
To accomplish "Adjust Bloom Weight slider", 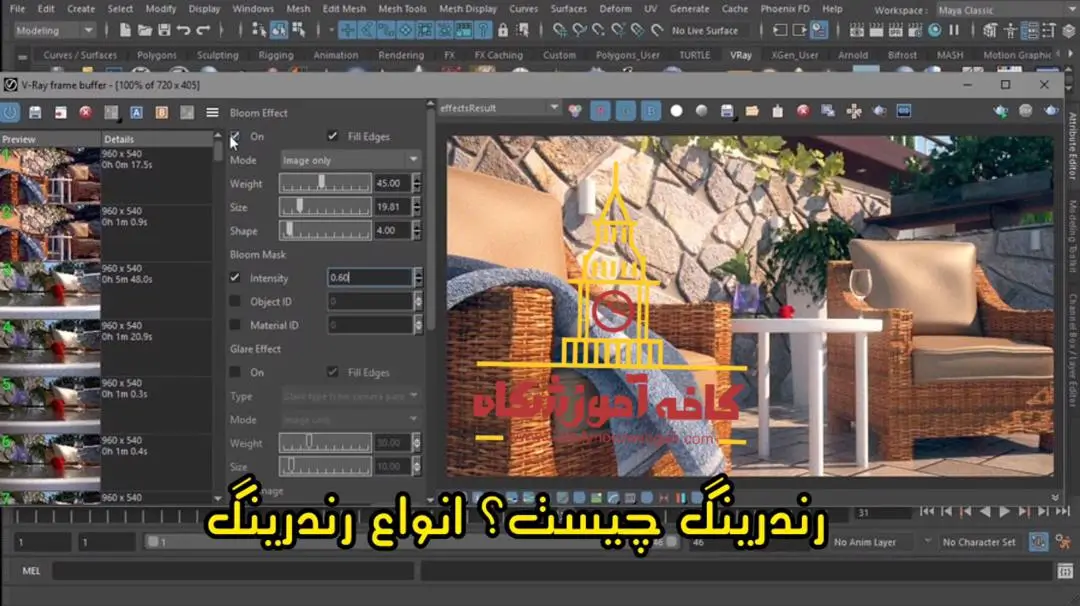I will point(324,183).
